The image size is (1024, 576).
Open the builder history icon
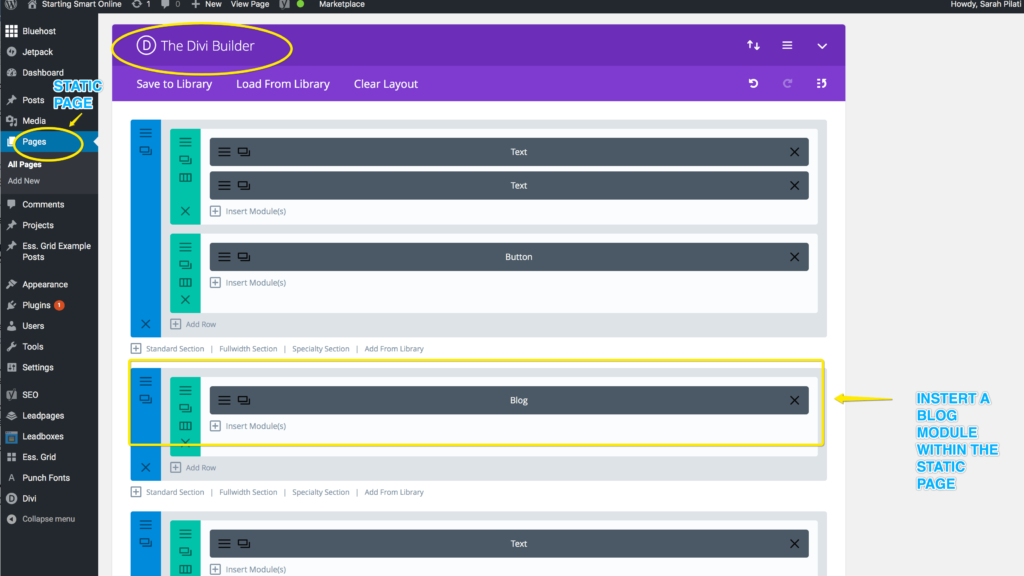822,84
